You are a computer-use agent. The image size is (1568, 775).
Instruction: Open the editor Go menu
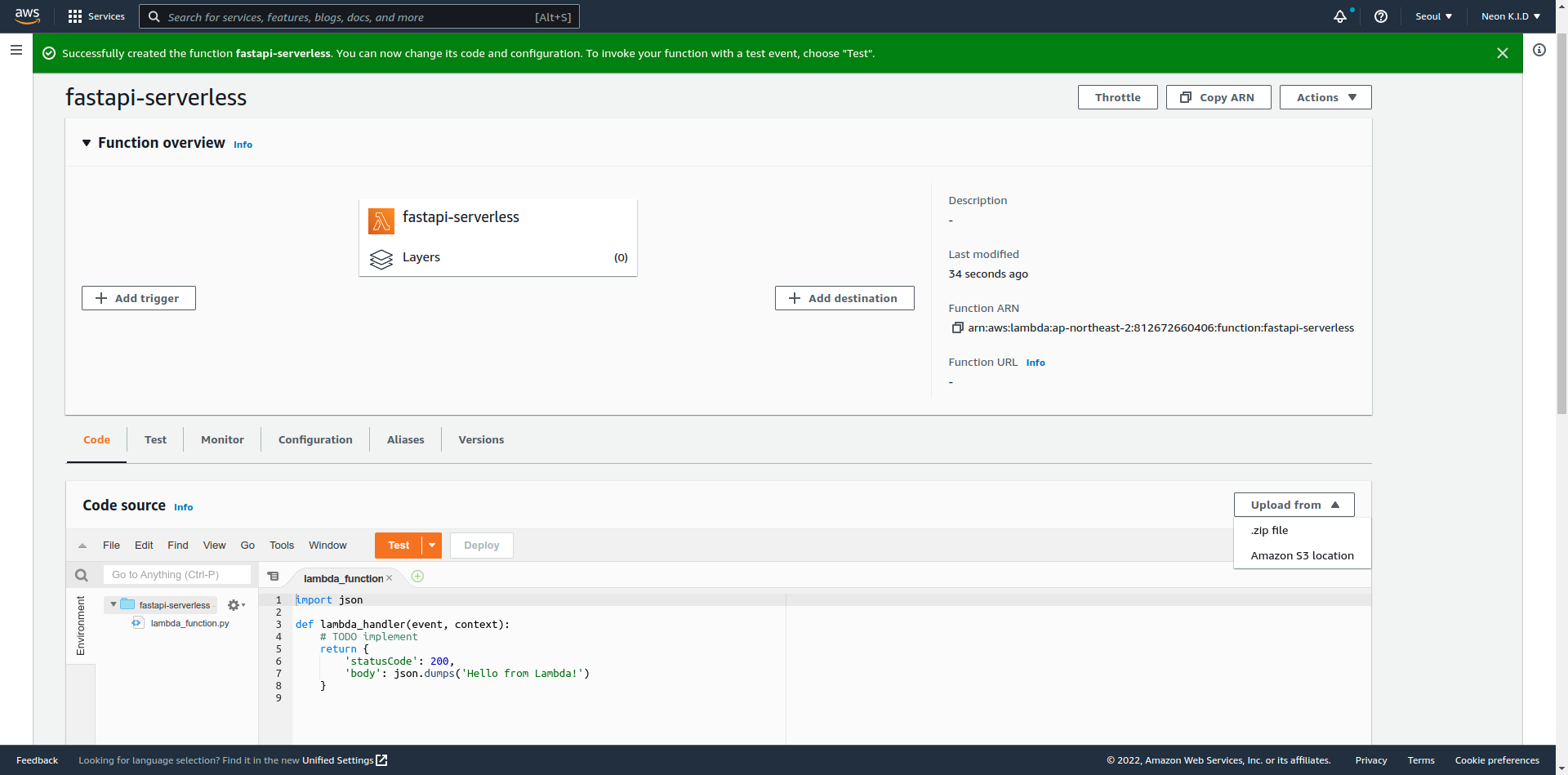click(x=247, y=546)
